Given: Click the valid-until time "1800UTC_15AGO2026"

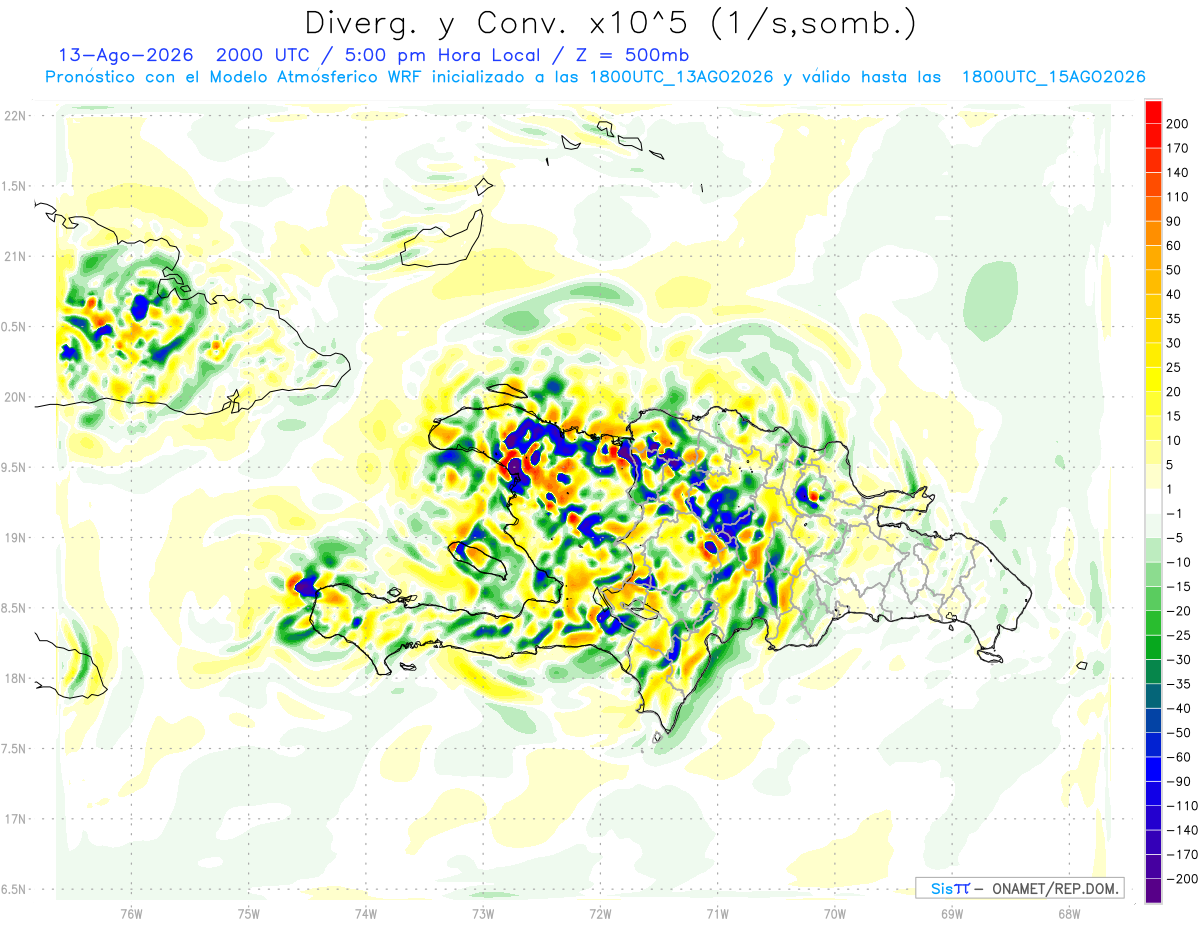Looking at the screenshot, I should click(x=1053, y=77).
